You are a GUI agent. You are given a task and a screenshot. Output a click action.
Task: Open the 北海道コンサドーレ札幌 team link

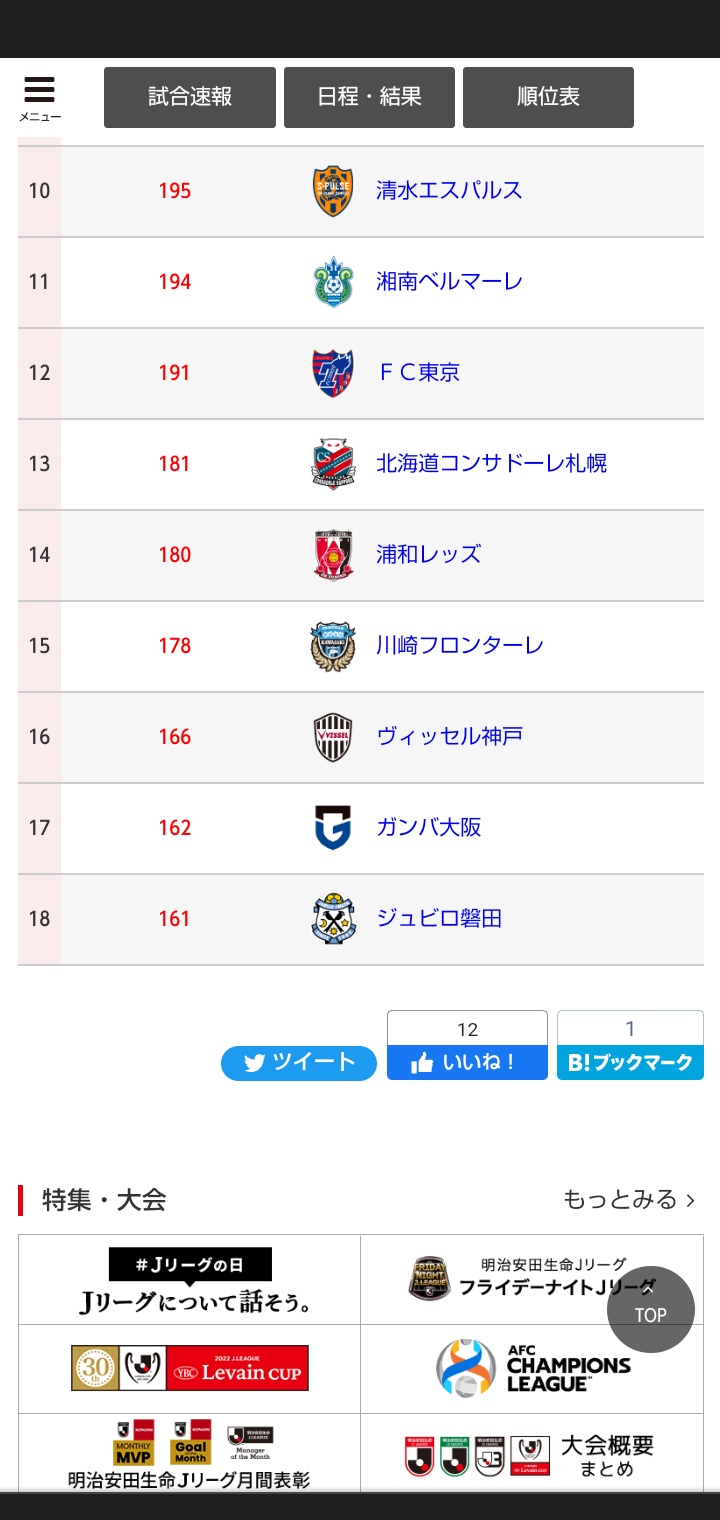coord(491,464)
